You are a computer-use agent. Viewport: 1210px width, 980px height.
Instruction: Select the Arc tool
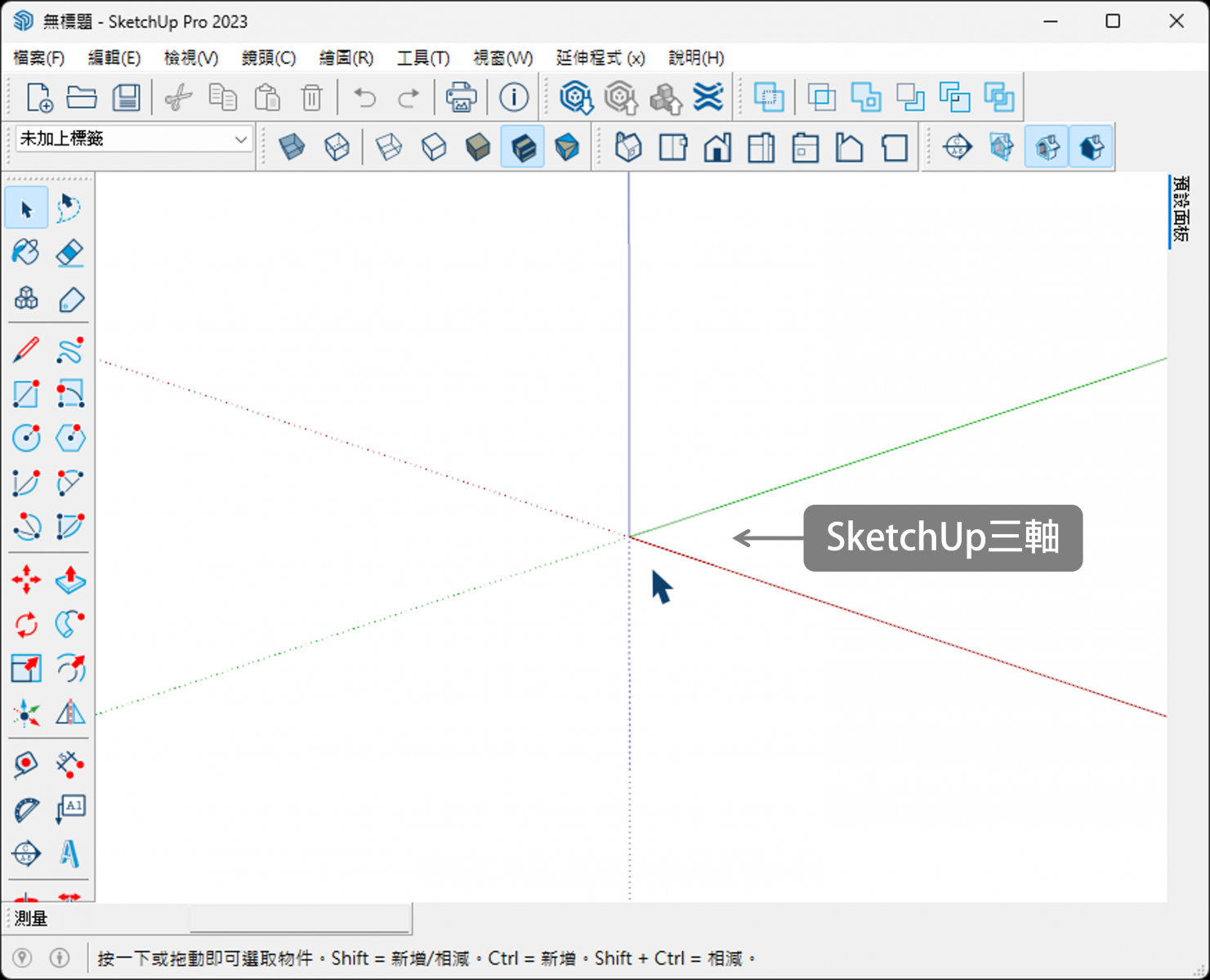(26, 483)
